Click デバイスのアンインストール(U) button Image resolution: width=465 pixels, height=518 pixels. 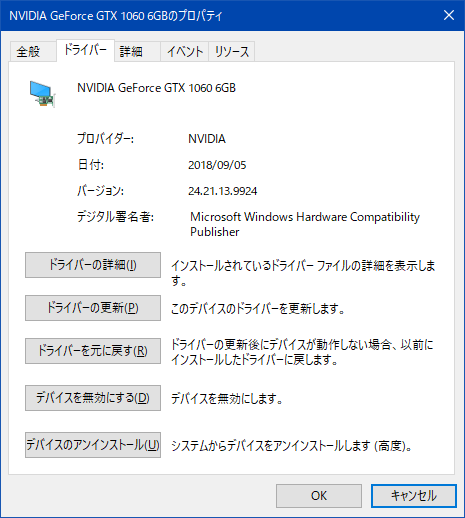[x=93, y=445]
